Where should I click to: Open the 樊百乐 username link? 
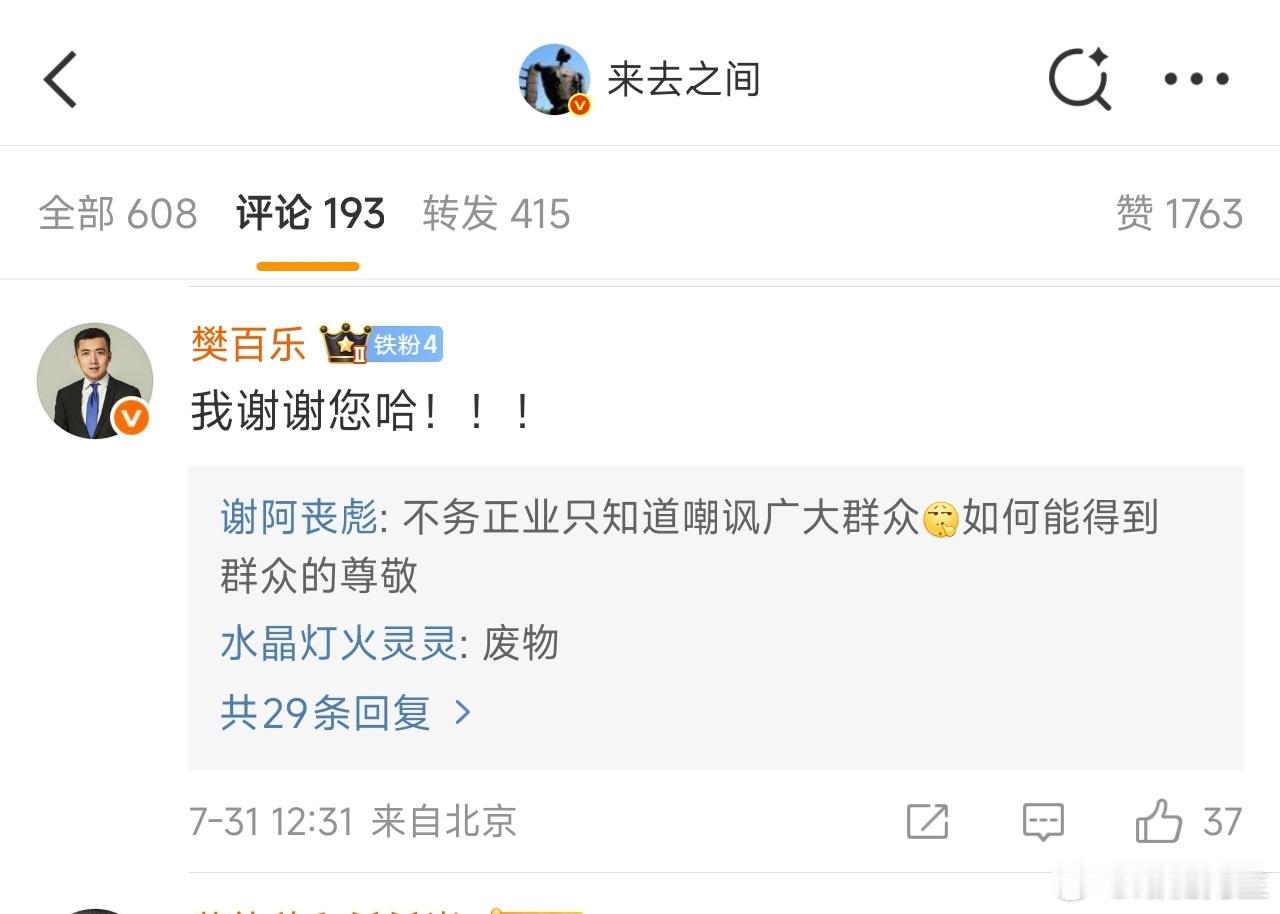(x=248, y=345)
